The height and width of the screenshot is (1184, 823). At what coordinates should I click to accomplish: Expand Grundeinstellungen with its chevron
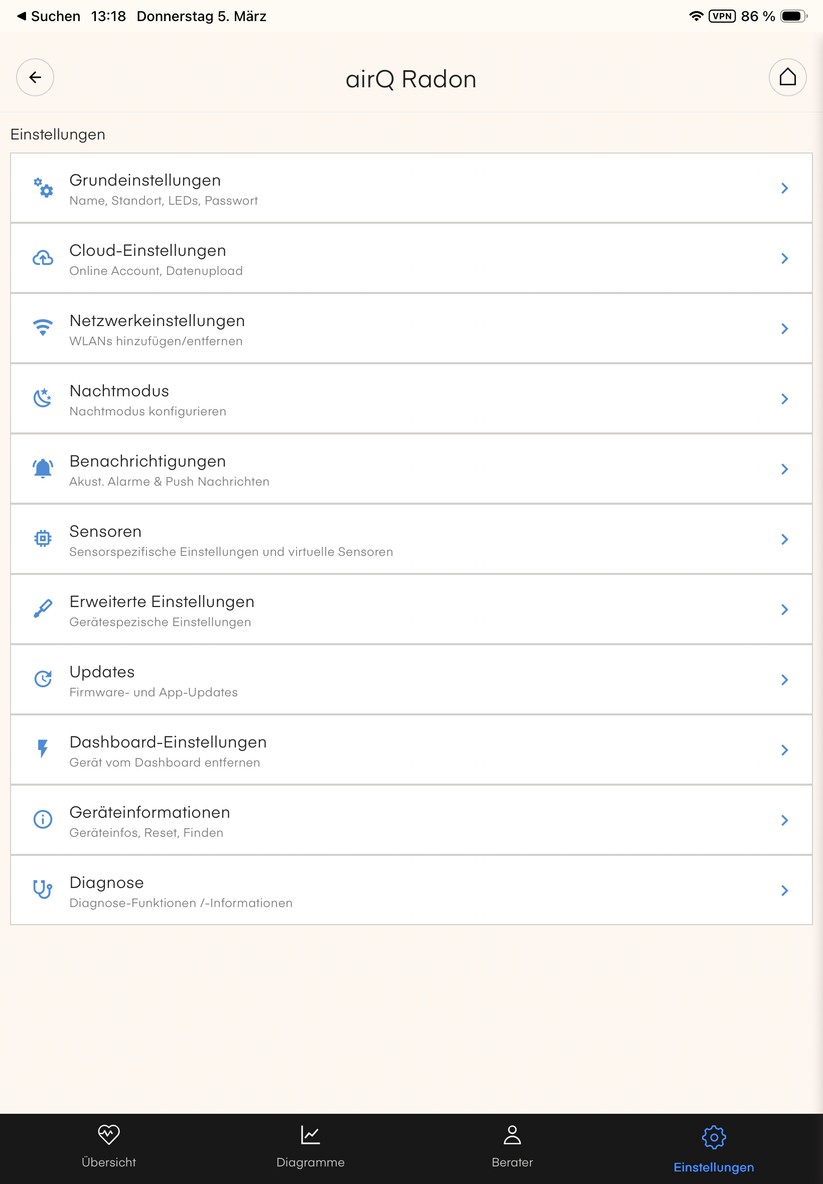pyautogui.click(x=784, y=188)
